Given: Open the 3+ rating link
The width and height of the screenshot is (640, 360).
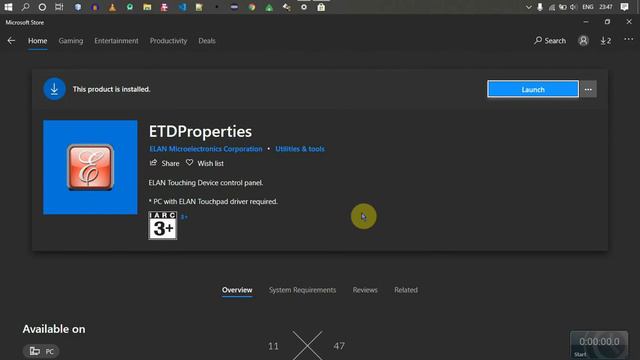Looking at the screenshot, I should coord(184,217).
